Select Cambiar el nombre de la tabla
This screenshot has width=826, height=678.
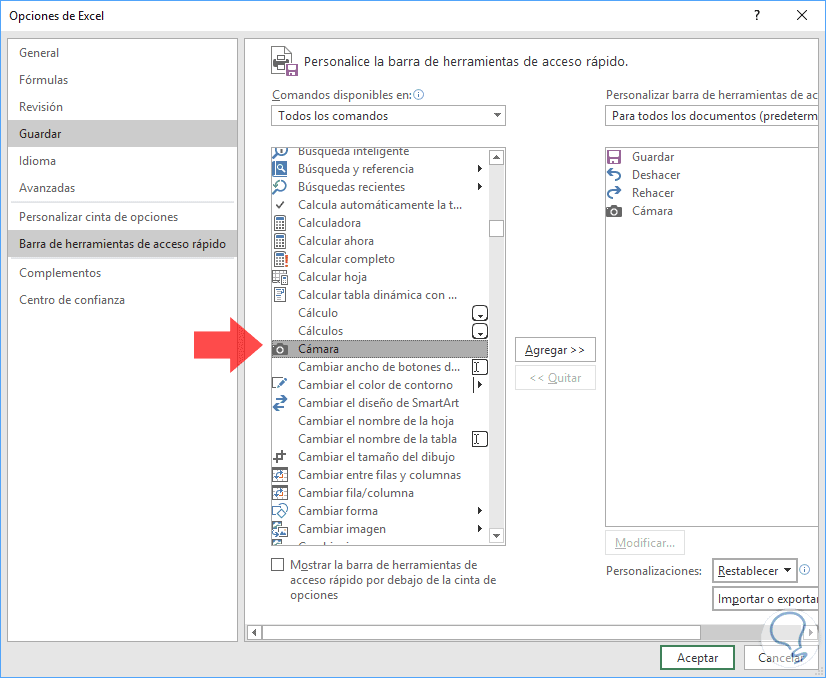point(380,438)
